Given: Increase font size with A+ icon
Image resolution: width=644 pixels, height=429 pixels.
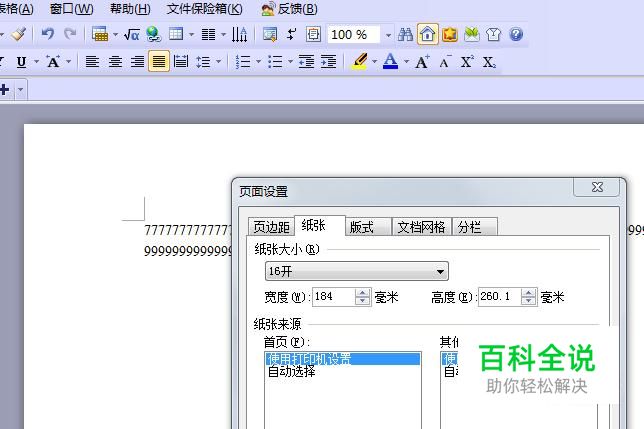Looking at the screenshot, I should tap(423, 62).
